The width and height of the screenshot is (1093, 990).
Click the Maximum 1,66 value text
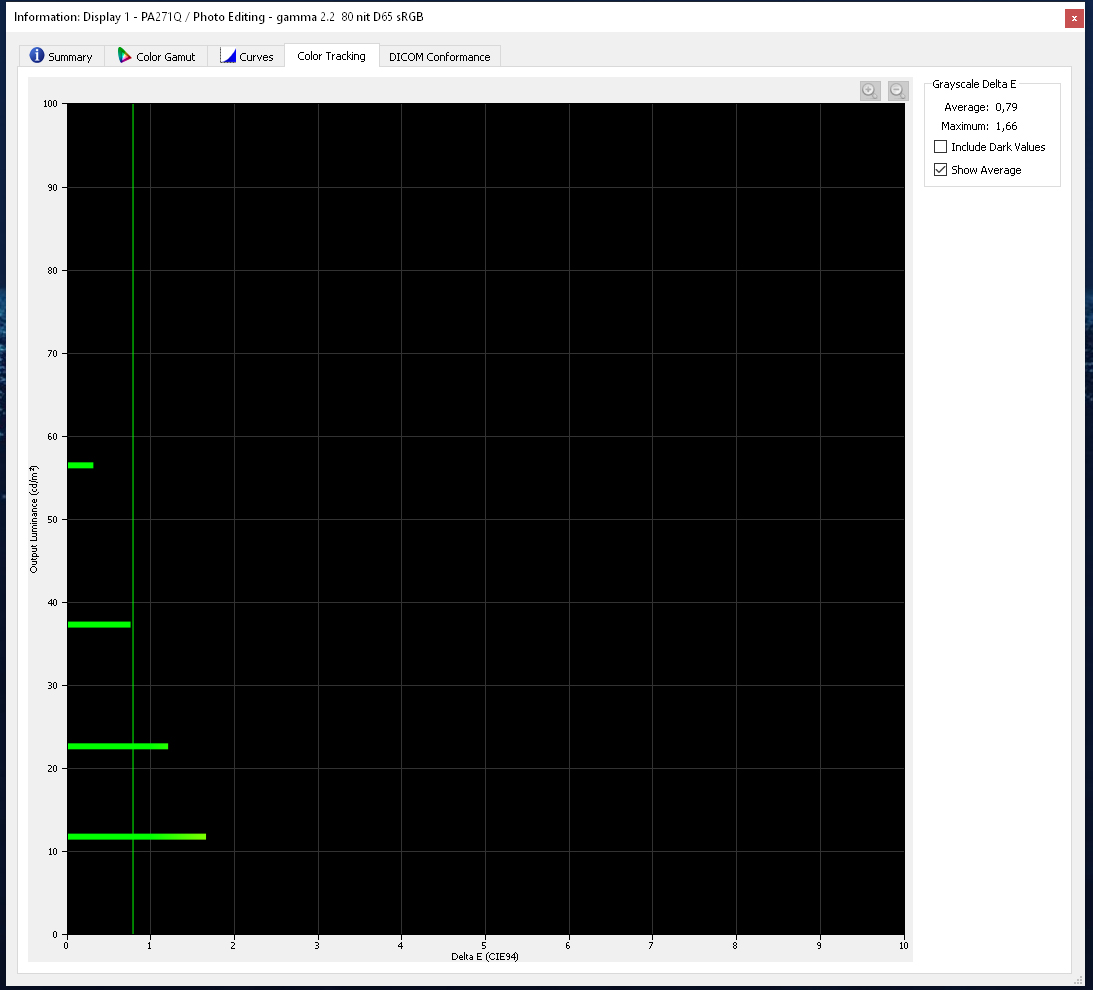1007,126
